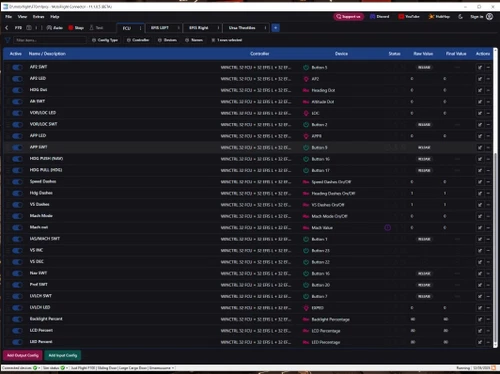
Task: Open the Names filter dropdown
Action: point(194,40)
